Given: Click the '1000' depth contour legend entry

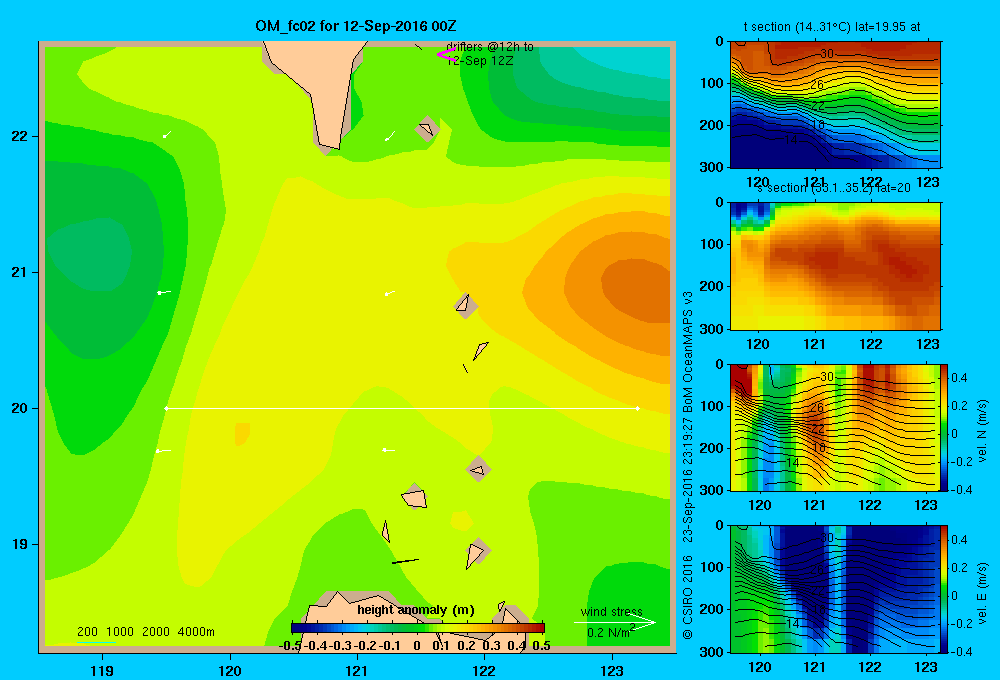Looking at the screenshot, I should (x=120, y=632).
